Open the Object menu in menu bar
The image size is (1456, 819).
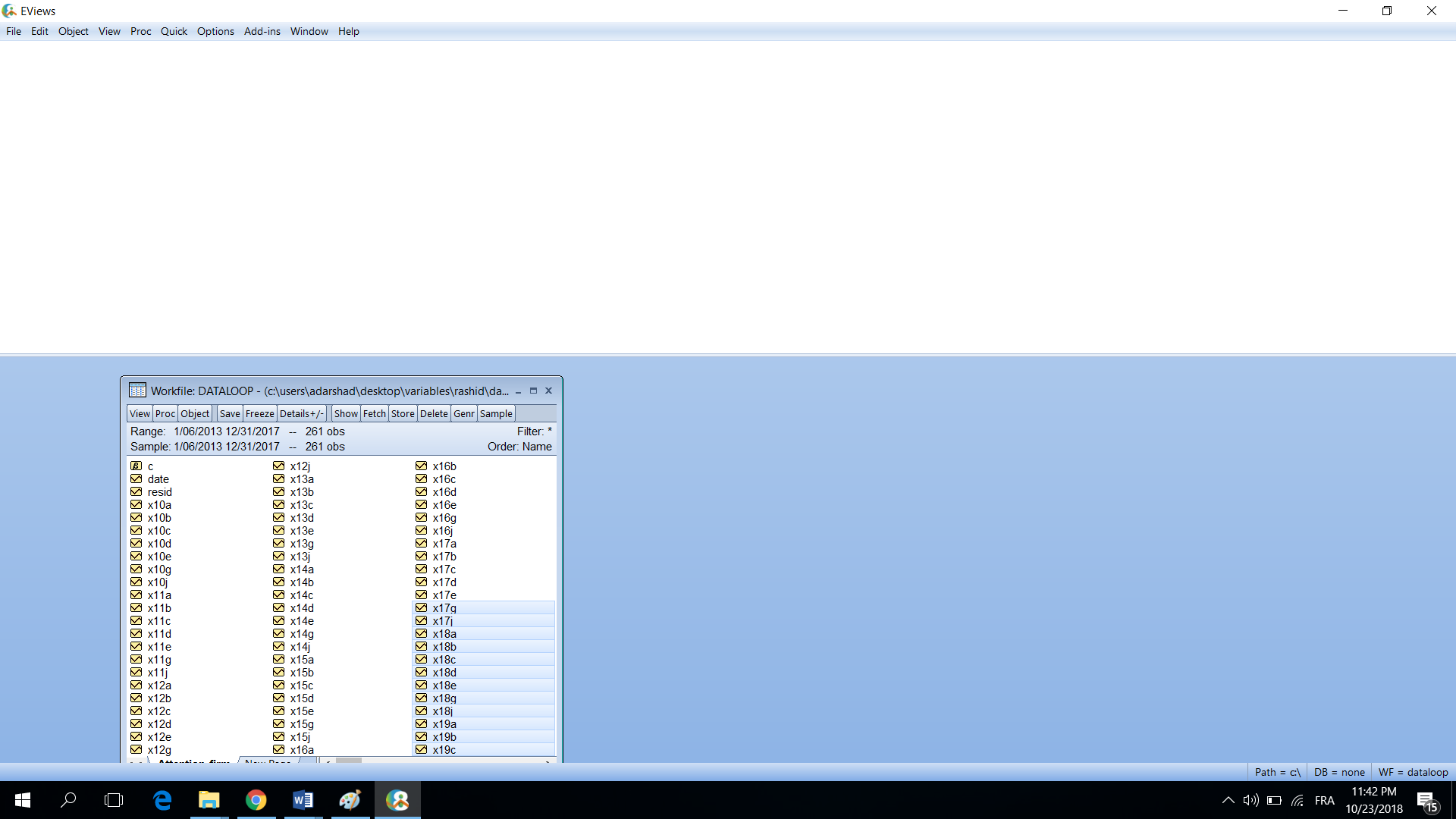pyautogui.click(x=74, y=31)
